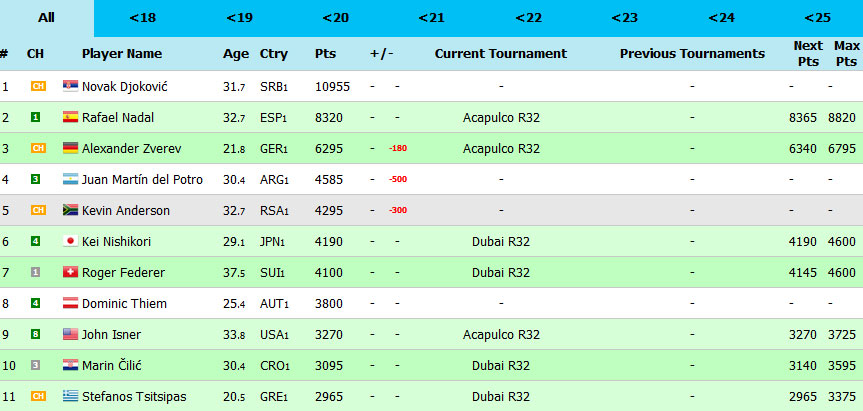
Task: Sort the table by Pts column header
Action: point(325,54)
